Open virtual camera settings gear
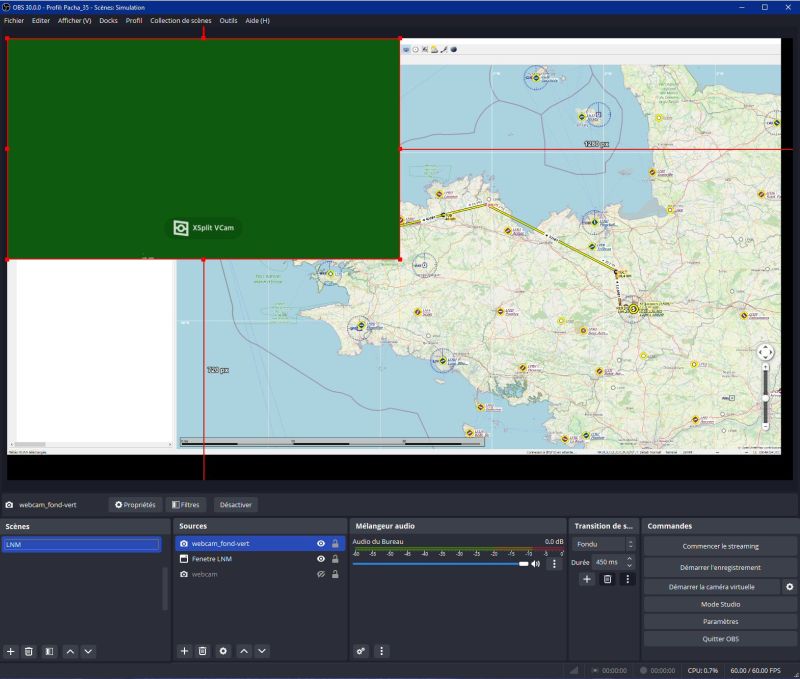This screenshot has height=679, width=800. tap(789, 587)
